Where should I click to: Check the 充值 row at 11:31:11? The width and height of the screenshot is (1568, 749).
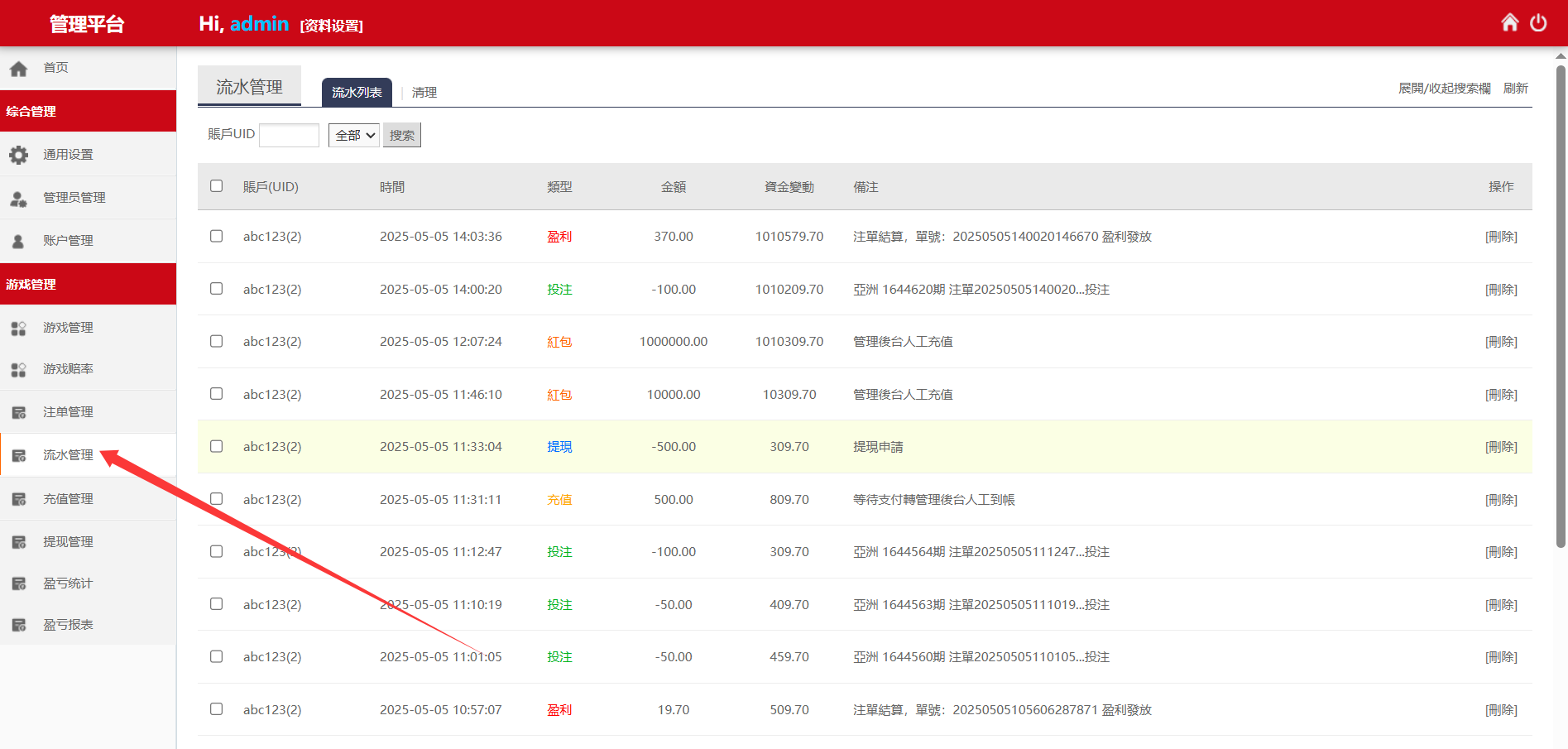[x=217, y=499]
